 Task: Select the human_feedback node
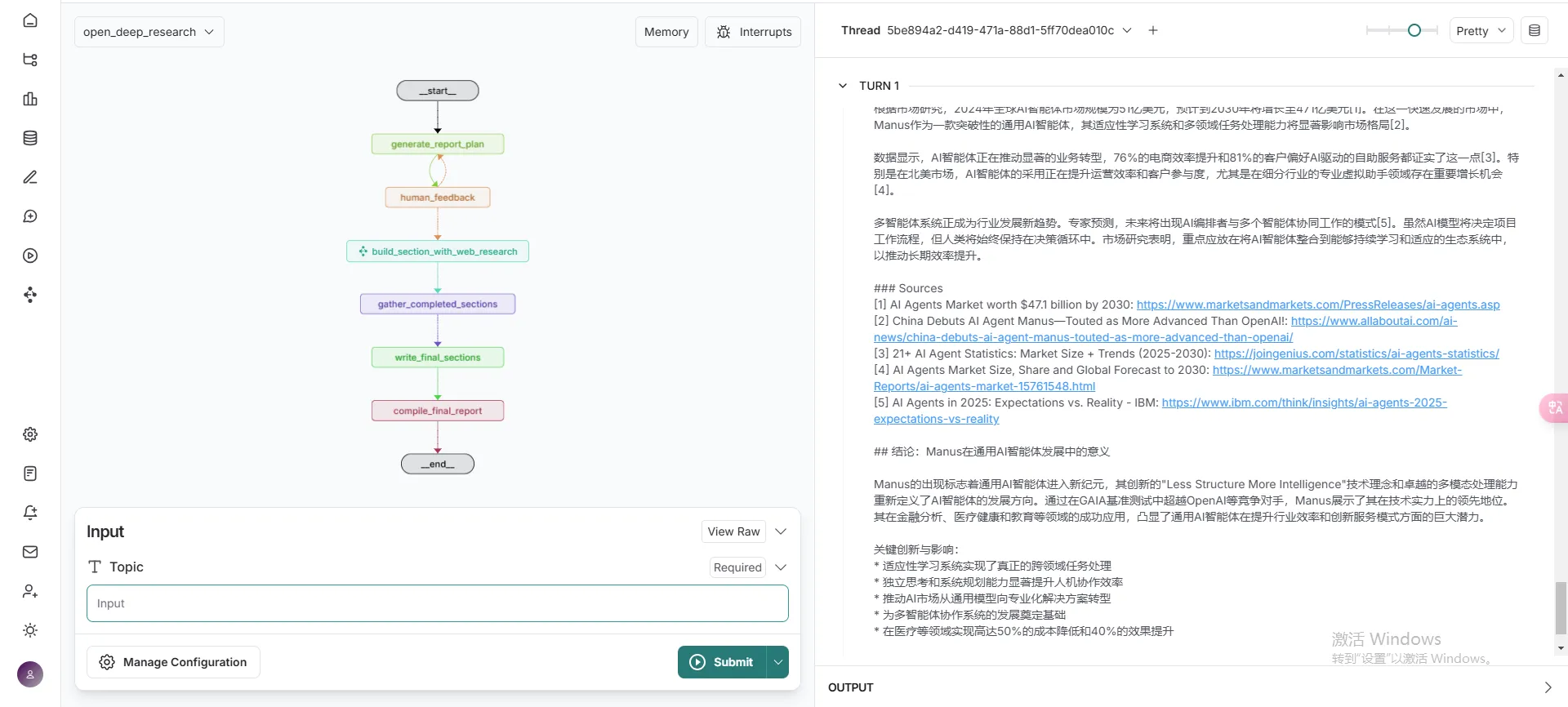[438, 198]
